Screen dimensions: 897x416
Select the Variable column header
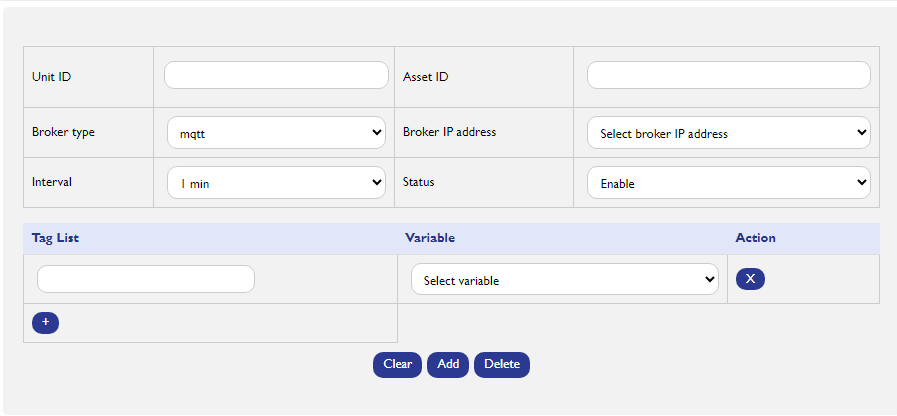[430, 238]
